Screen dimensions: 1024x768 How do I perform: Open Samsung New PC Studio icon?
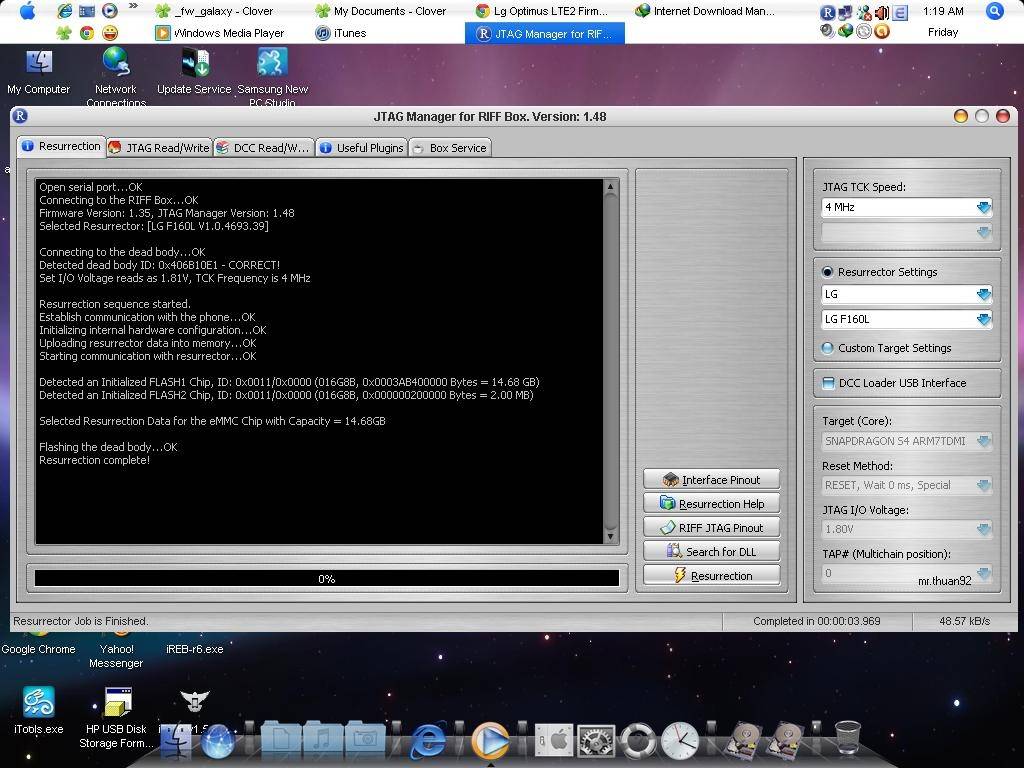point(272,75)
